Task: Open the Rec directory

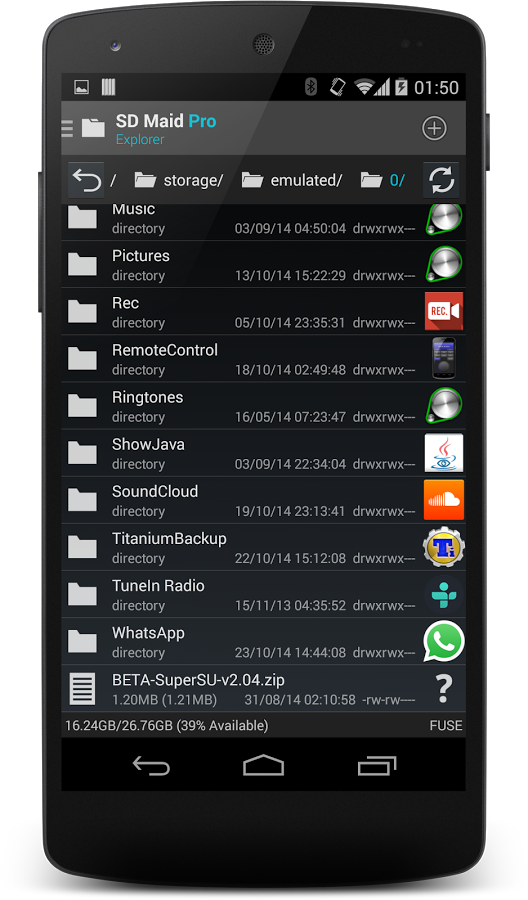Action: [263, 311]
